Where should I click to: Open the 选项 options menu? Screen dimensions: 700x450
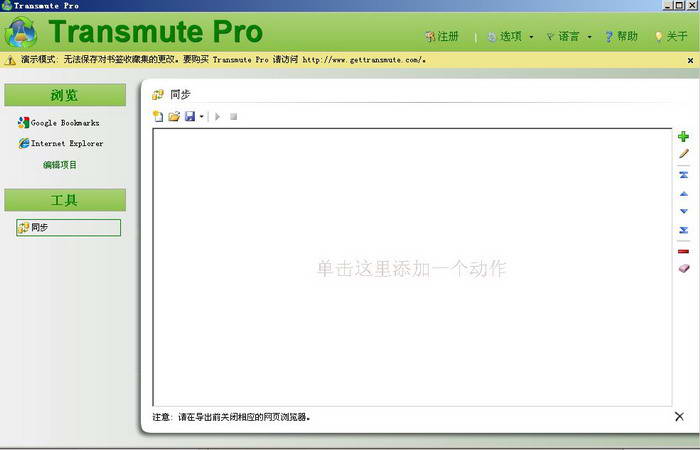click(505, 36)
